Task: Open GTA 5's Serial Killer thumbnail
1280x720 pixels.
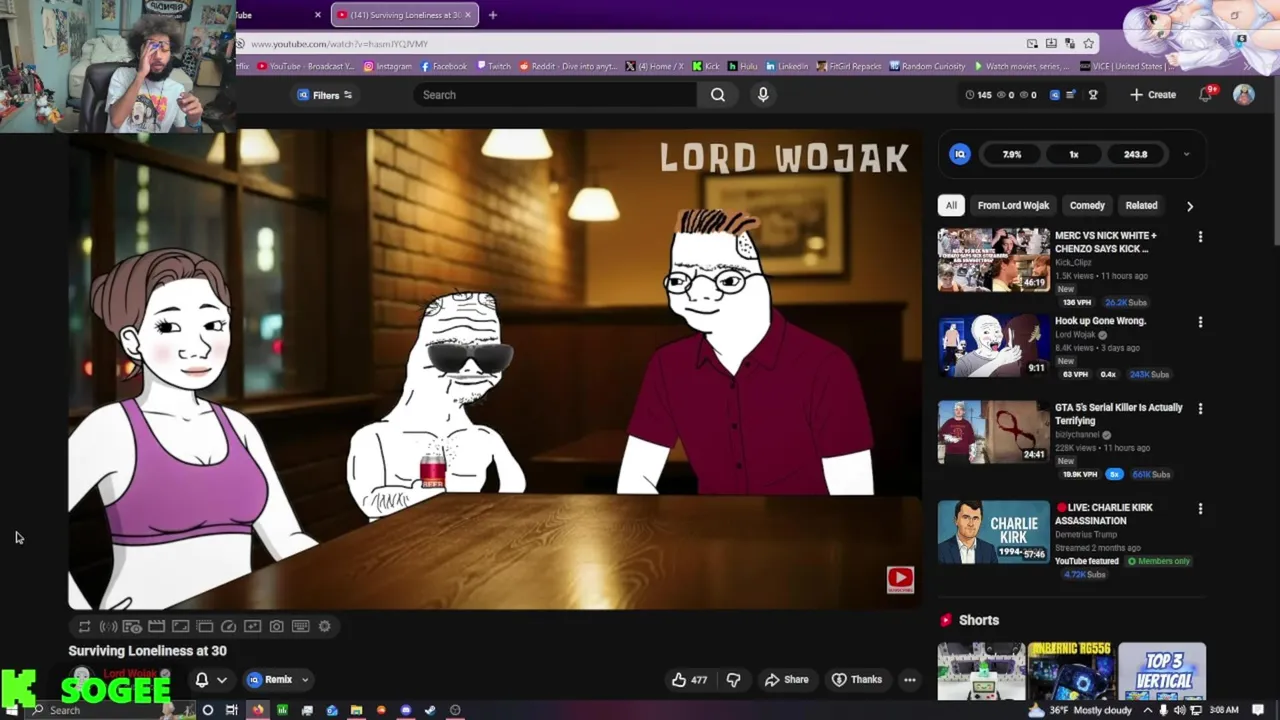Action: [993, 432]
